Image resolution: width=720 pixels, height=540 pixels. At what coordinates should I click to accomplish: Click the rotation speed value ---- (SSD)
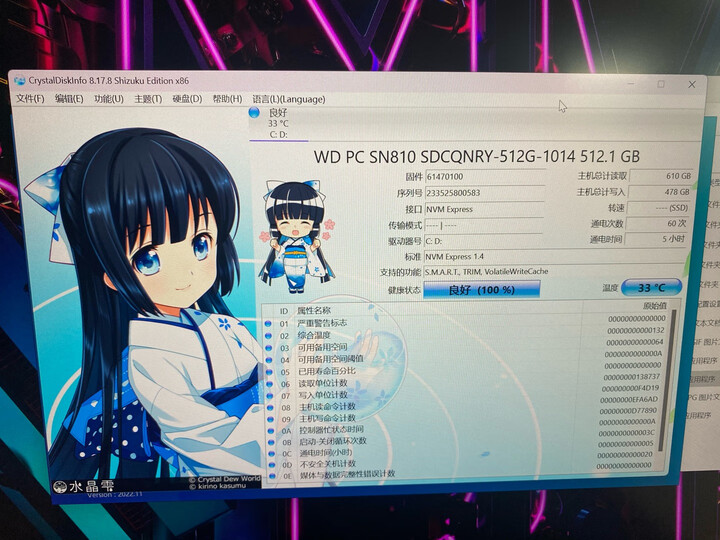658,208
